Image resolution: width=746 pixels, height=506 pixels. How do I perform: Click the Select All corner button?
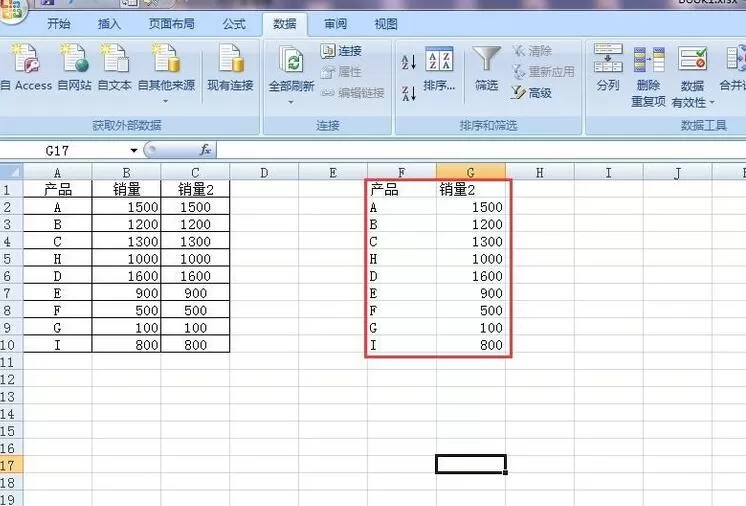click(x=11, y=172)
